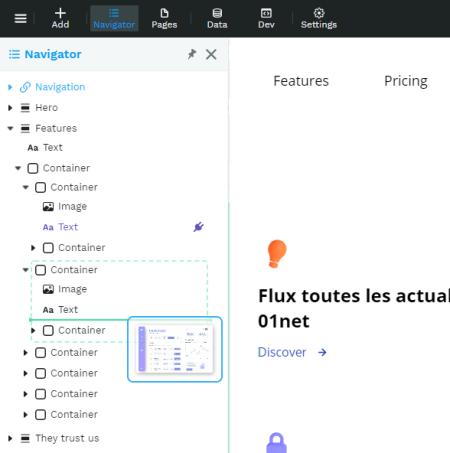
Task: Open the Settings gear panel
Action: pos(319,18)
